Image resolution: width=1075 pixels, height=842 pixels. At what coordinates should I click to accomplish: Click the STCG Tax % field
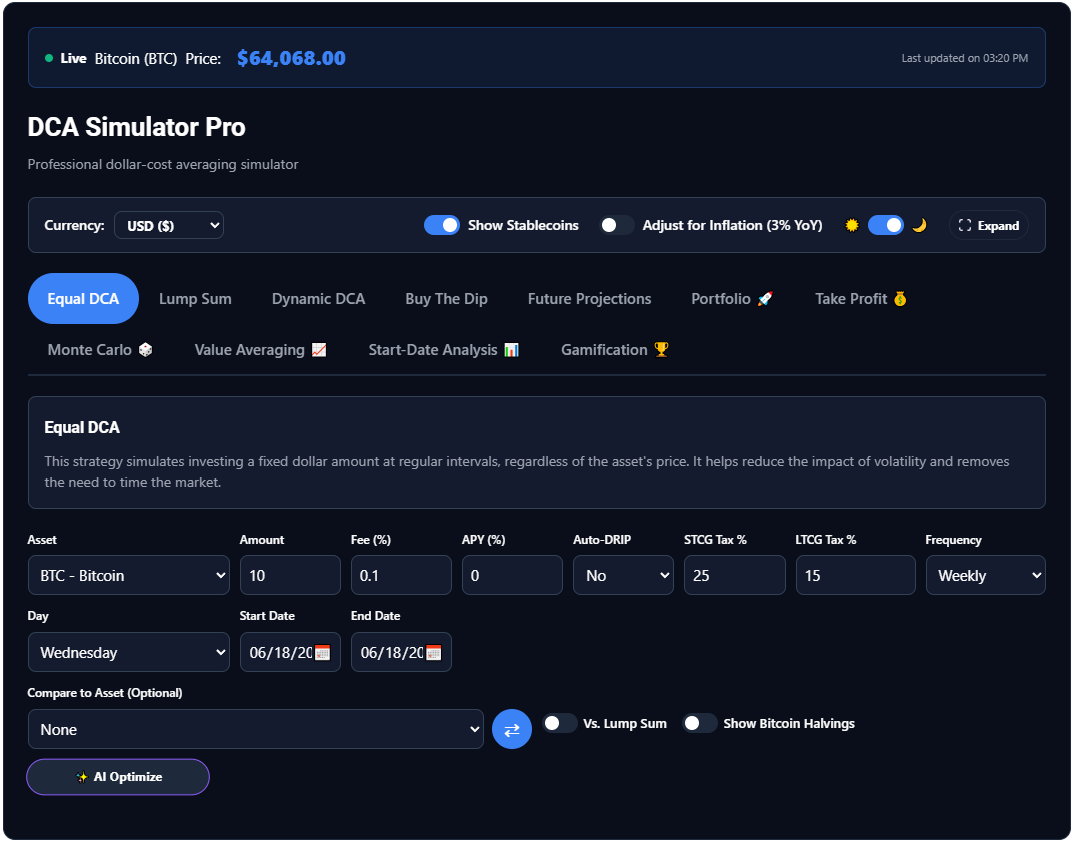(x=734, y=575)
